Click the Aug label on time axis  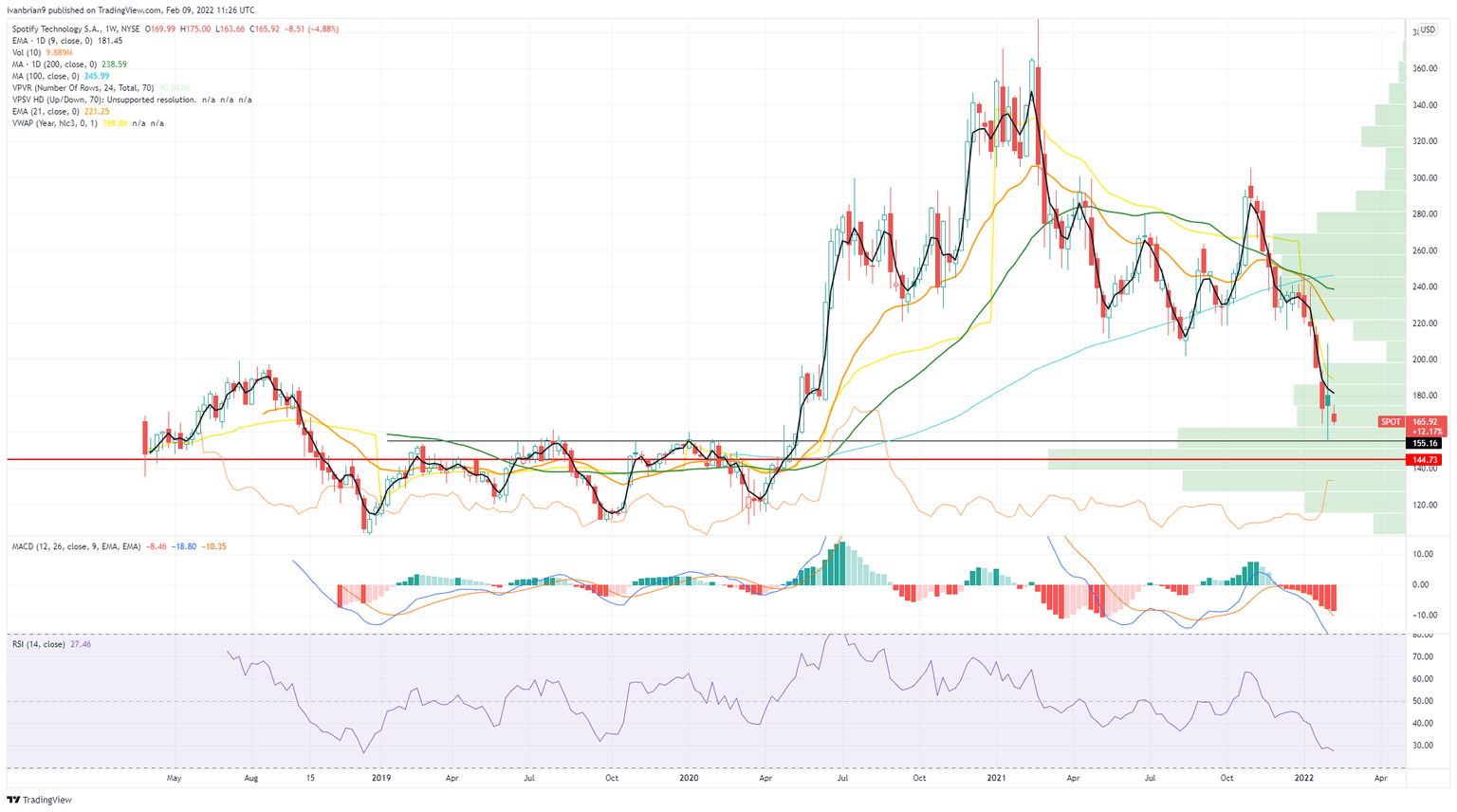click(x=251, y=778)
